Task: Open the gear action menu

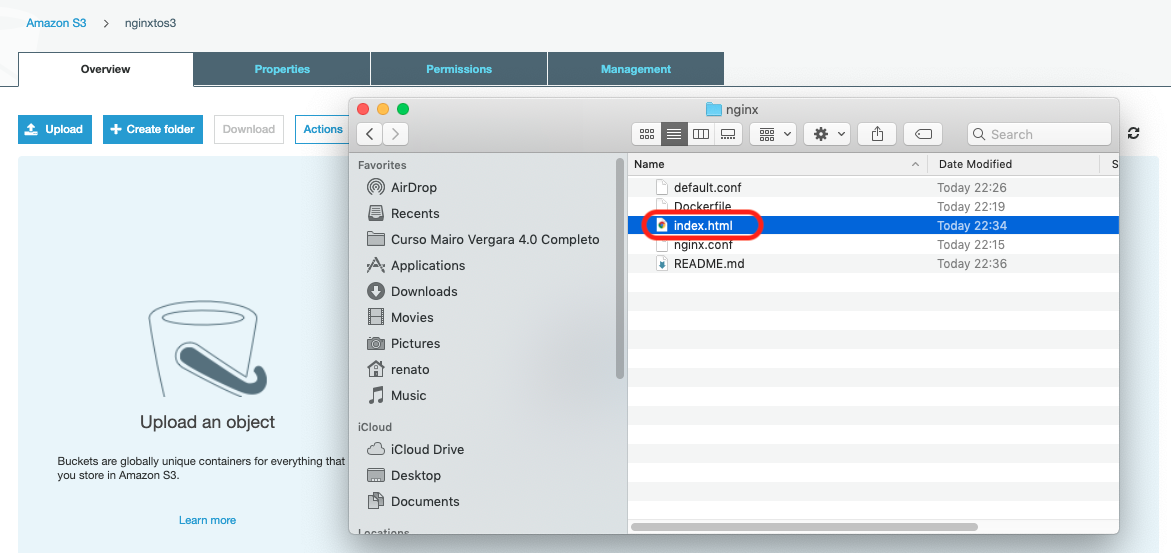Action: click(827, 134)
